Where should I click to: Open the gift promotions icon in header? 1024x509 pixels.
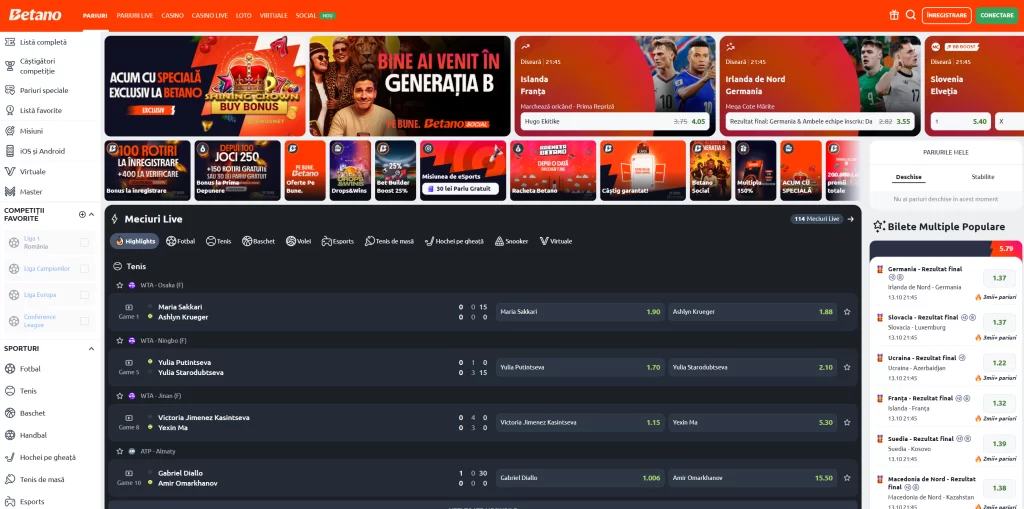[x=894, y=15]
